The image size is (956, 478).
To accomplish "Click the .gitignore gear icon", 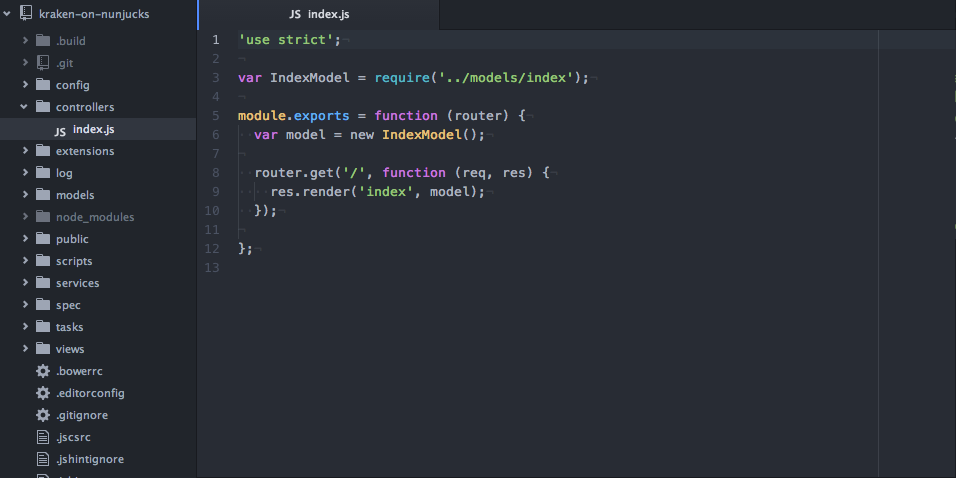I will click(42, 415).
